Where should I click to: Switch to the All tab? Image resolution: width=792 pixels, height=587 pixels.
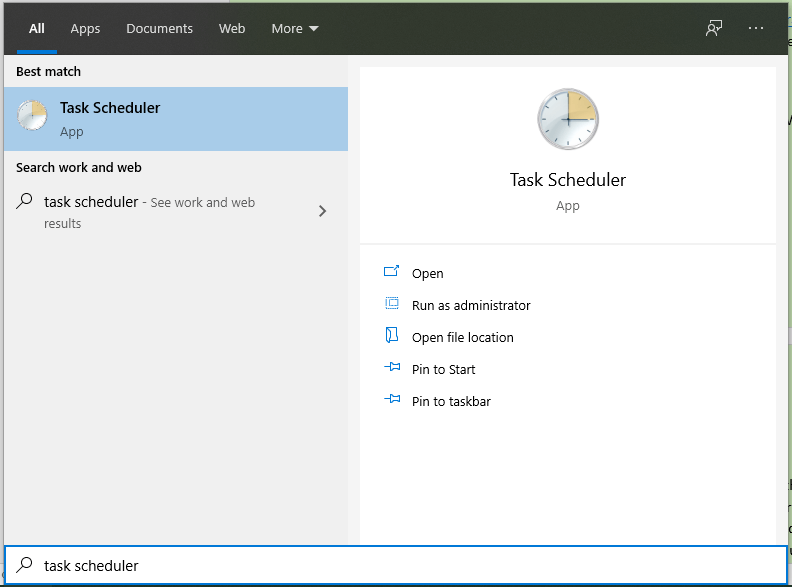tap(37, 28)
